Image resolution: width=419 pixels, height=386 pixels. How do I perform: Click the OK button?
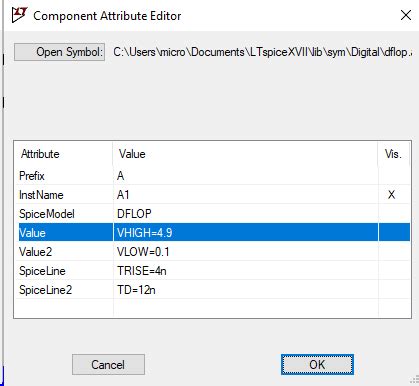click(317, 364)
